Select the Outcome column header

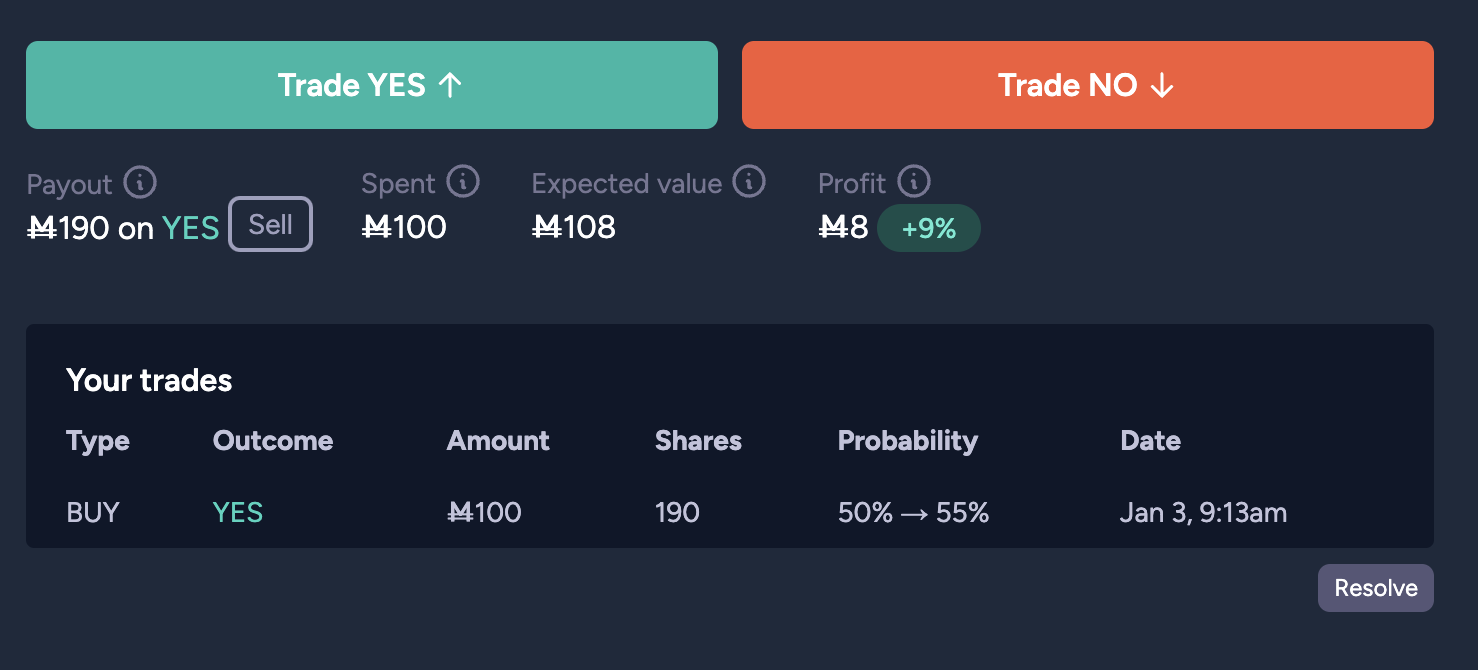[273, 441]
